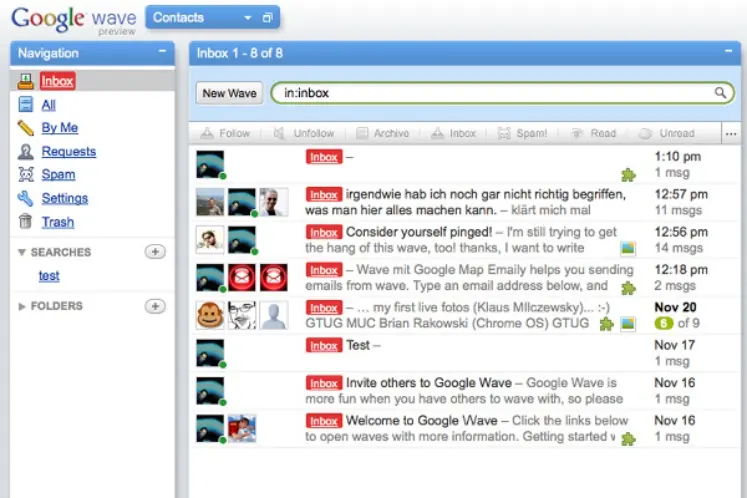Click the puzzle icon on Welcome wave
Screen dimensions: 747x498
[628, 438]
